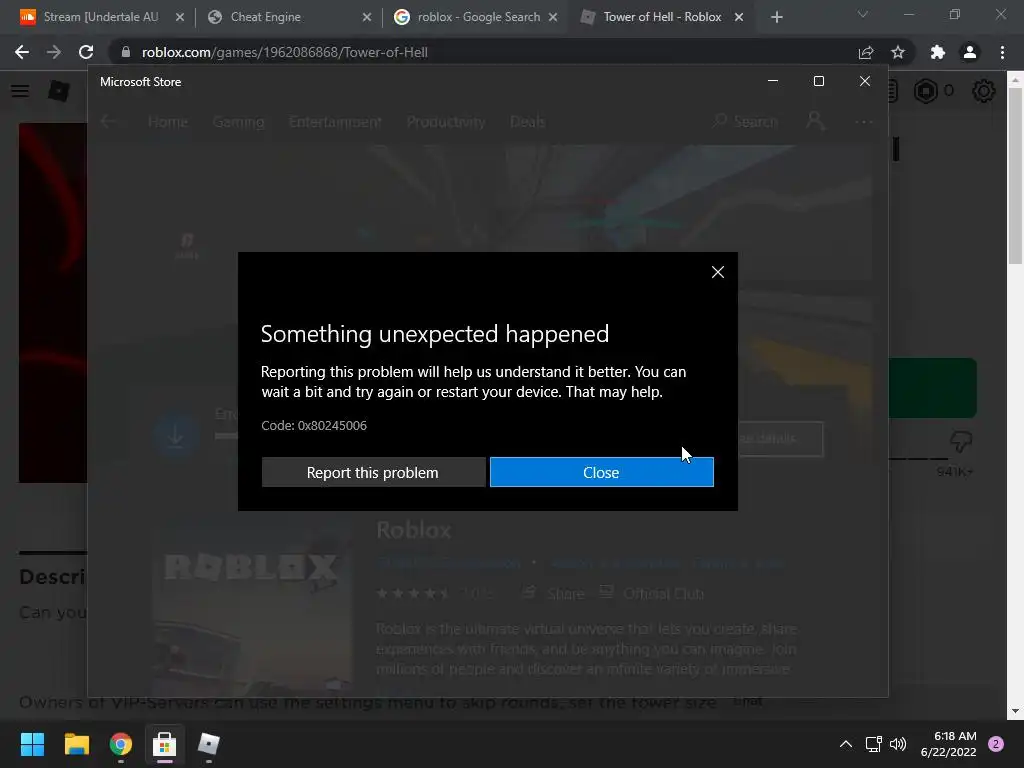Close the roblox Google Search tab
Image resolution: width=1024 pixels, height=768 pixels.
coord(553,17)
